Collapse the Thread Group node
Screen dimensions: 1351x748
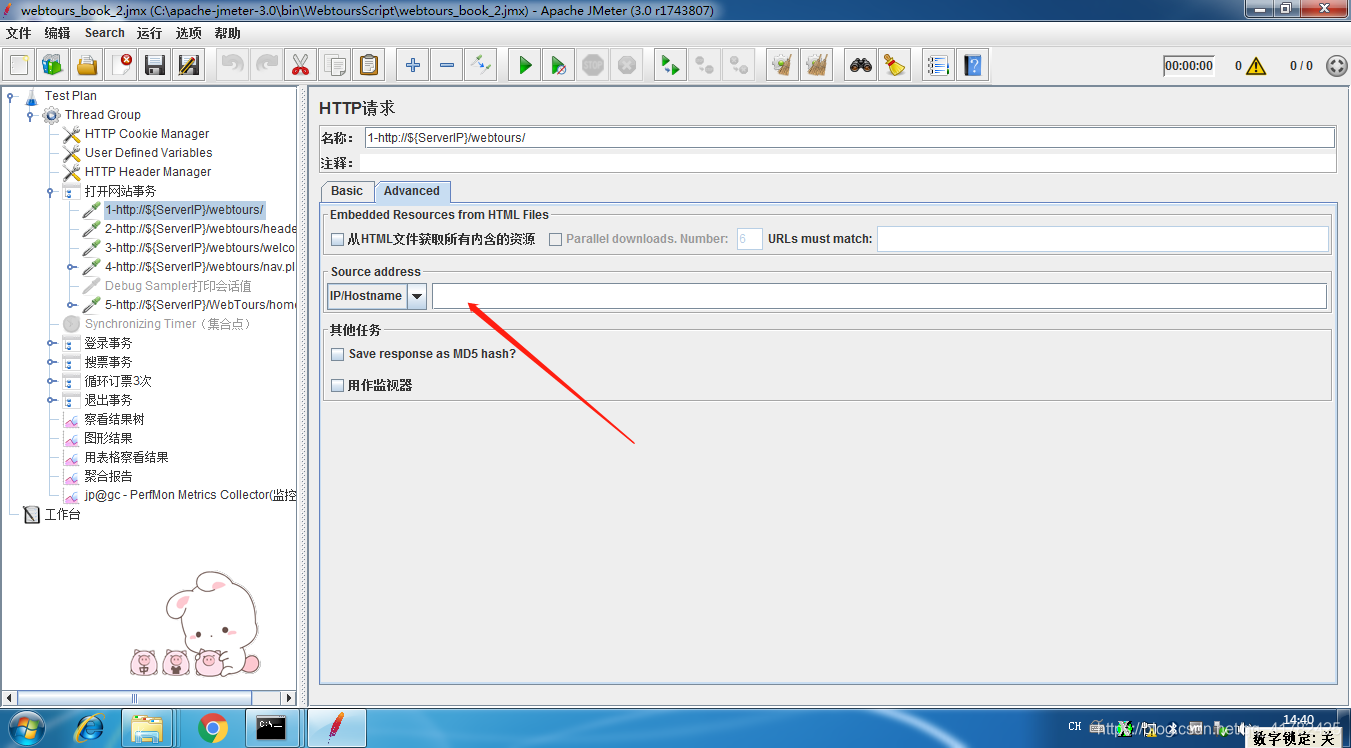(x=30, y=115)
